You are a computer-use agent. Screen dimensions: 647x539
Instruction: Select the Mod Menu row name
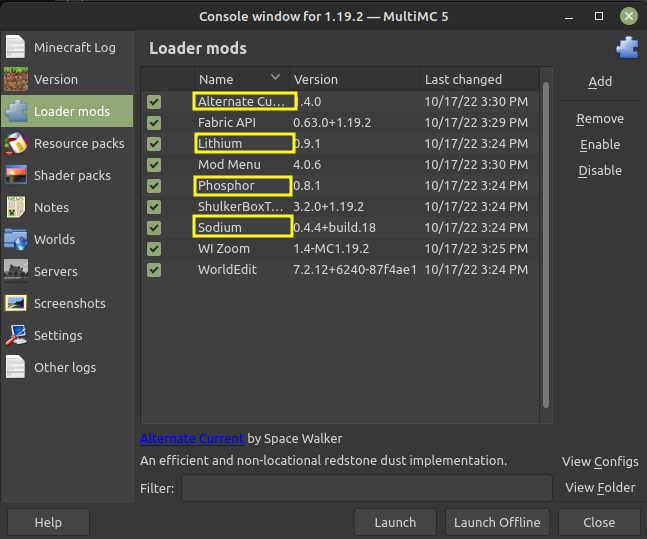click(229, 165)
